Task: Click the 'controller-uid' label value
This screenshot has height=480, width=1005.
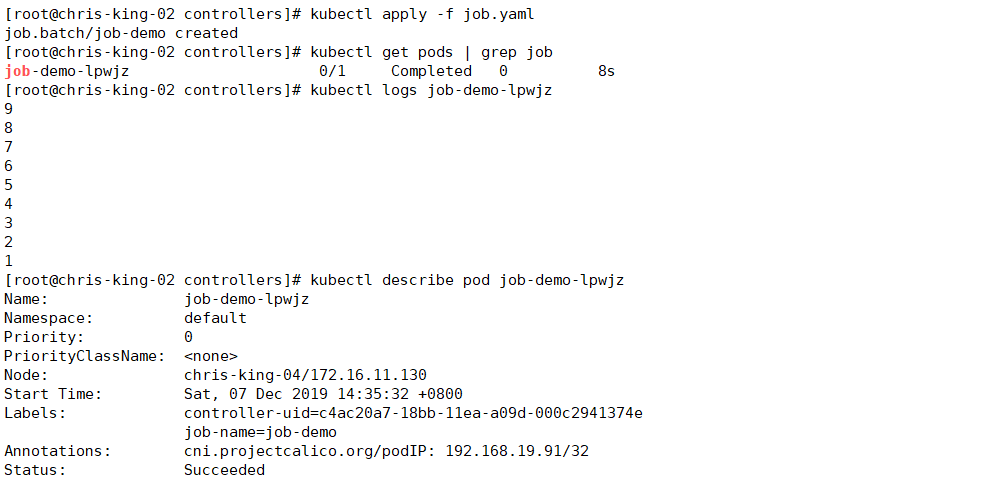Action: 413,413
